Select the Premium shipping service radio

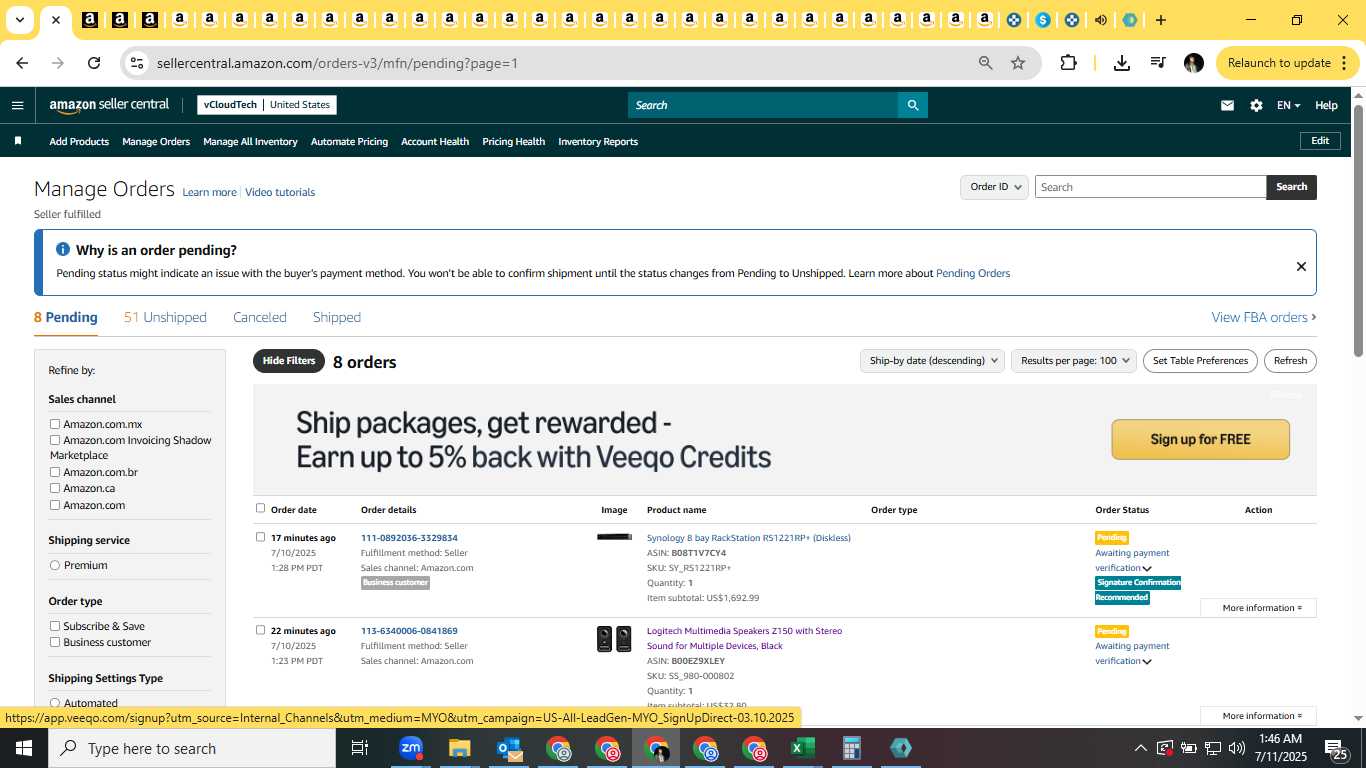(x=55, y=565)
